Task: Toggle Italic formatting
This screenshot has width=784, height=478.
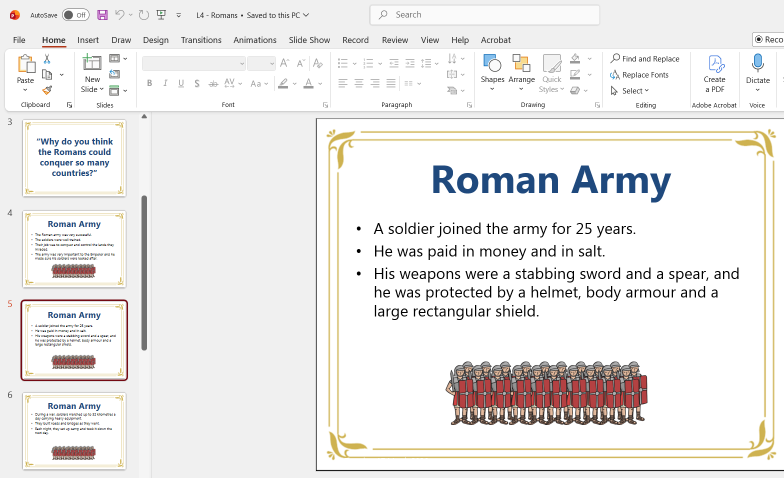Action: click(165, 84)
